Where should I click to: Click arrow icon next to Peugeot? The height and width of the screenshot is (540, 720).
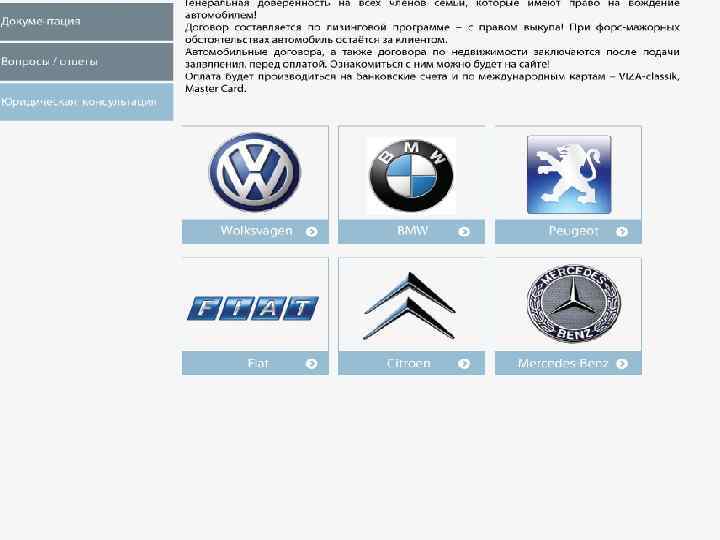point(622,232)
